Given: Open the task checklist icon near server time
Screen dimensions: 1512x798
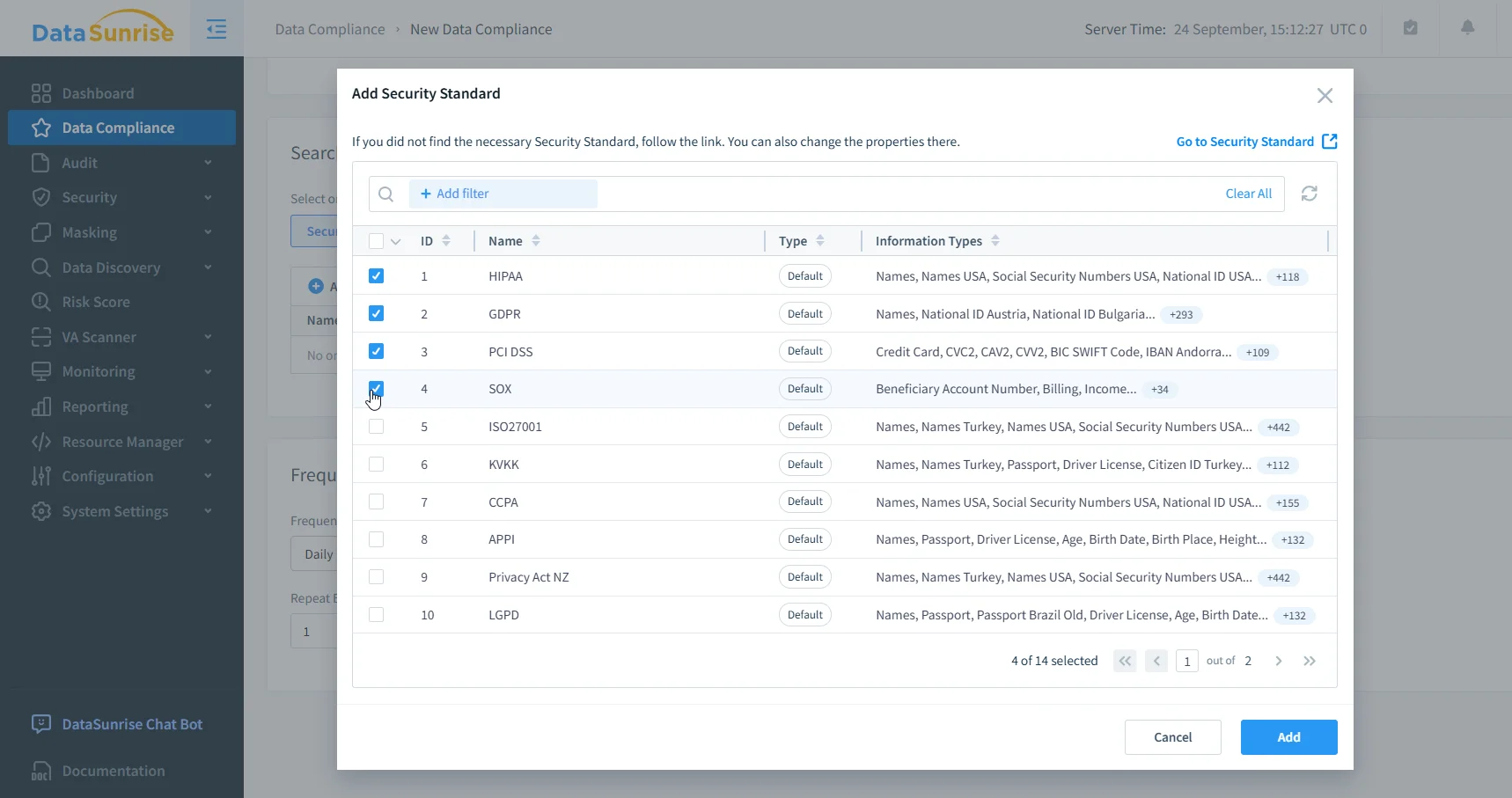Looking at the screenshot, I should tap(1410, 27).
